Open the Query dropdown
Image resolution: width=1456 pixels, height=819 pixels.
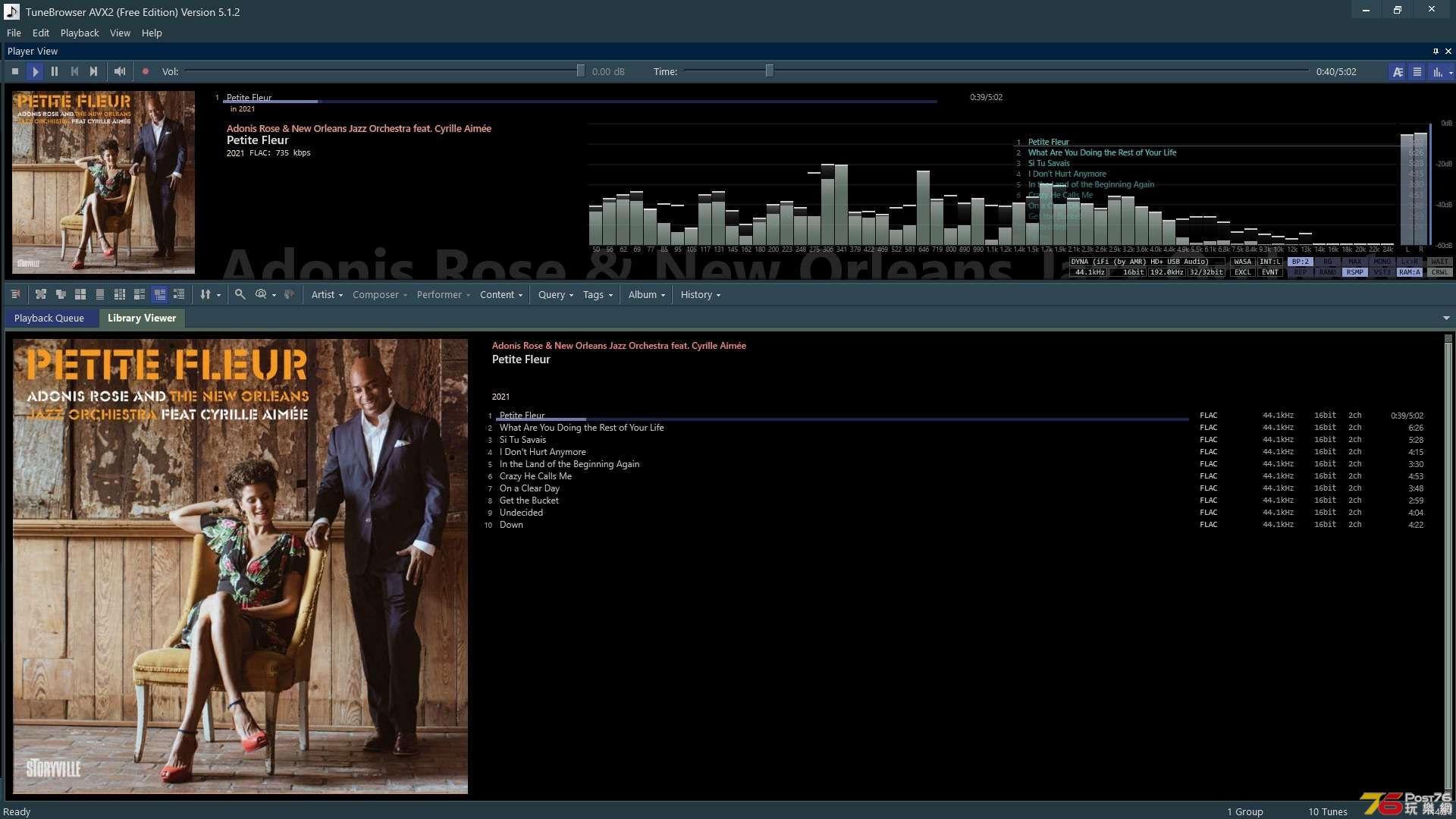click(555, 294)
